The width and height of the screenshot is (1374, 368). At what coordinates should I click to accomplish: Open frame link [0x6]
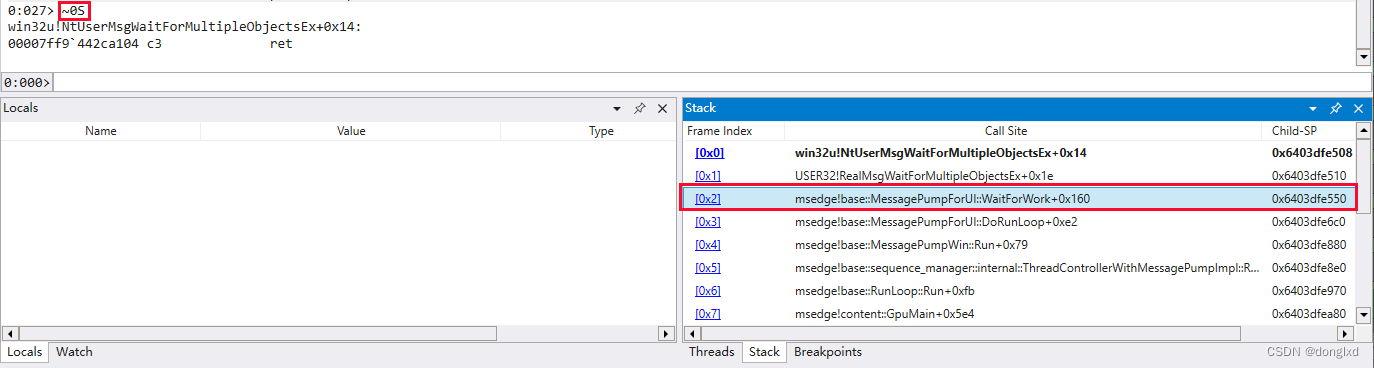[x=708, y=291]
